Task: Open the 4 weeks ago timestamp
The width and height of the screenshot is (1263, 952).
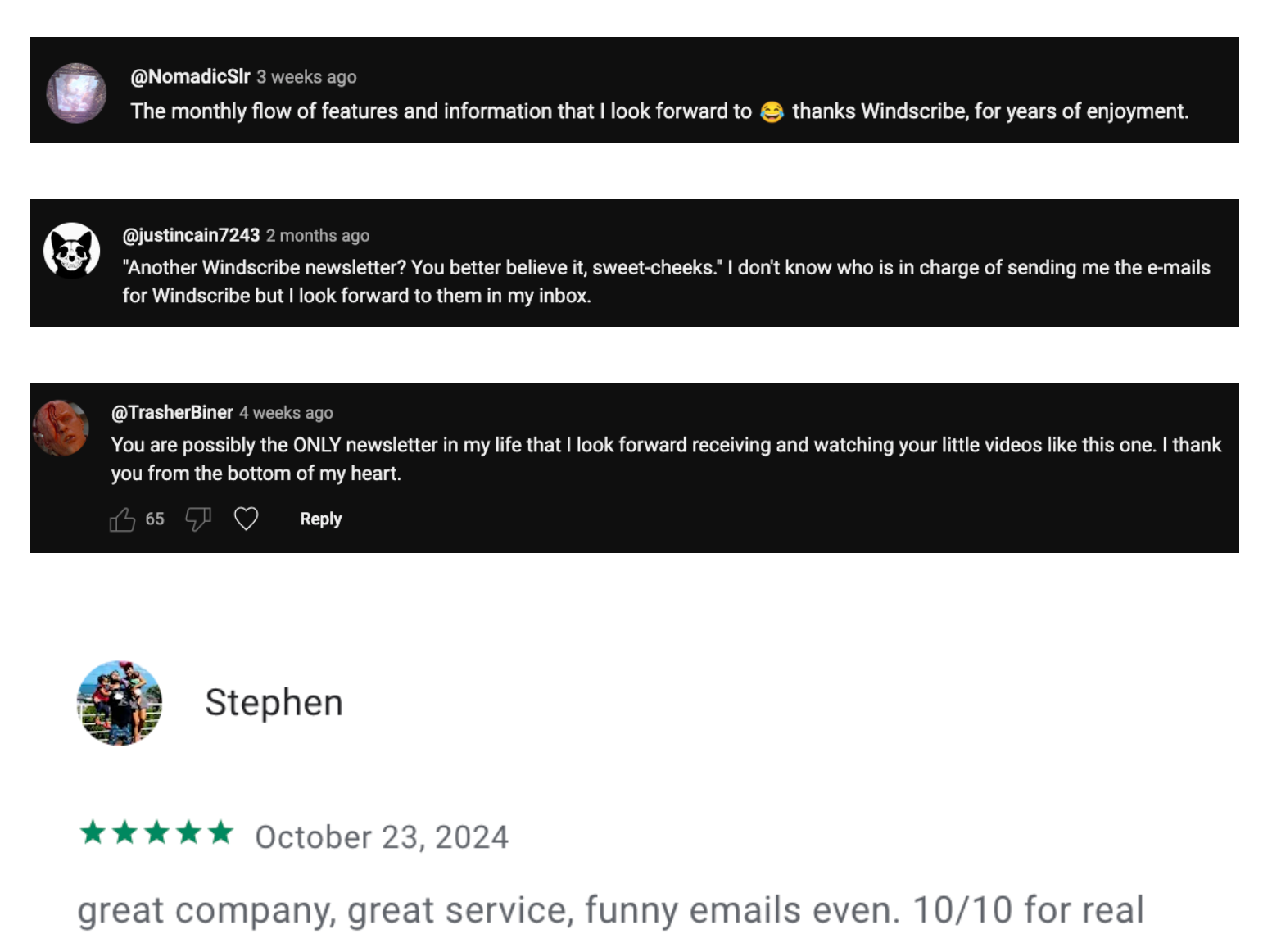Action: 286,413
